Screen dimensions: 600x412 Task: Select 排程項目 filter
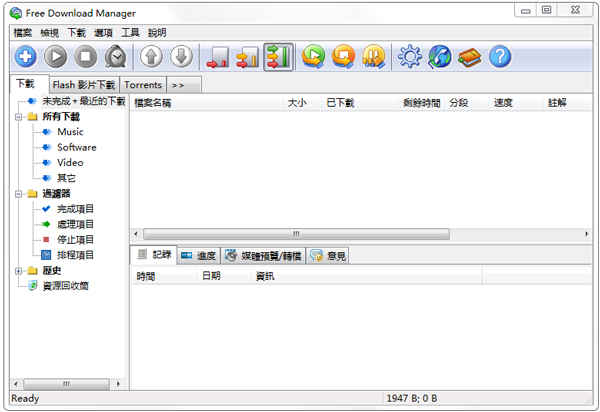[x=75, y=255]
